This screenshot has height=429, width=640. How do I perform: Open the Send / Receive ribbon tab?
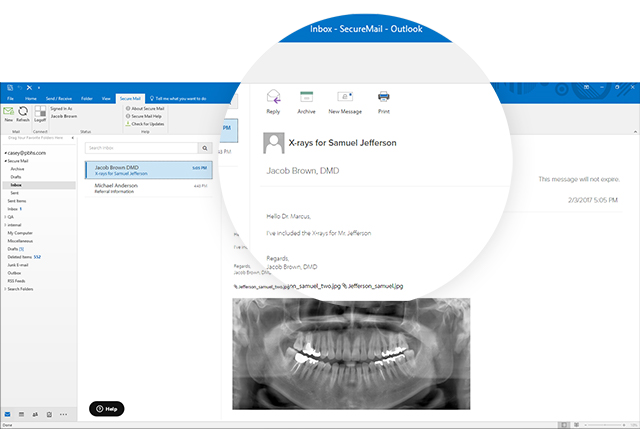59,98
